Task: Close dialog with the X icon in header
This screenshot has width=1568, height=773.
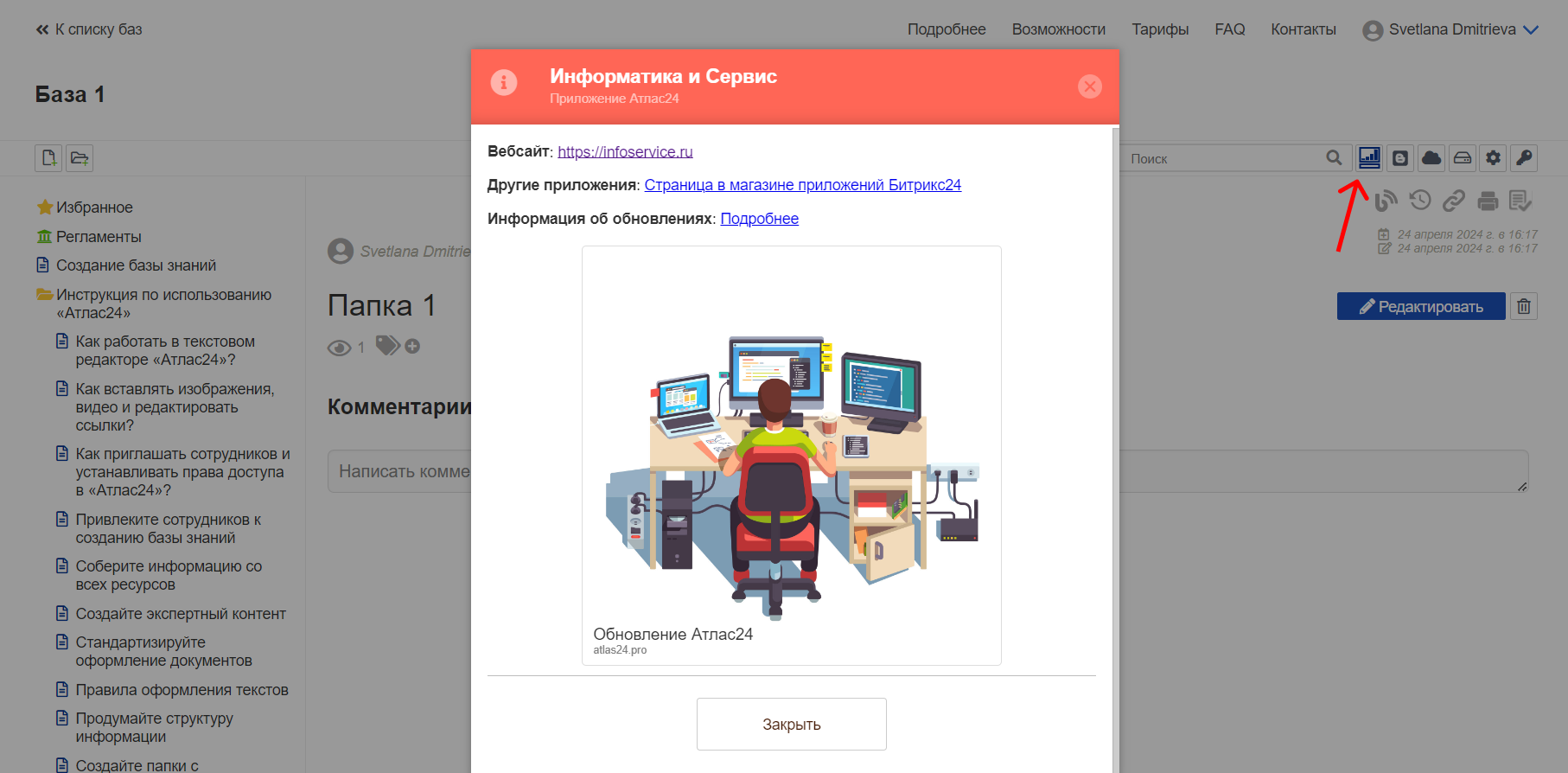Action: point(1090,86)
